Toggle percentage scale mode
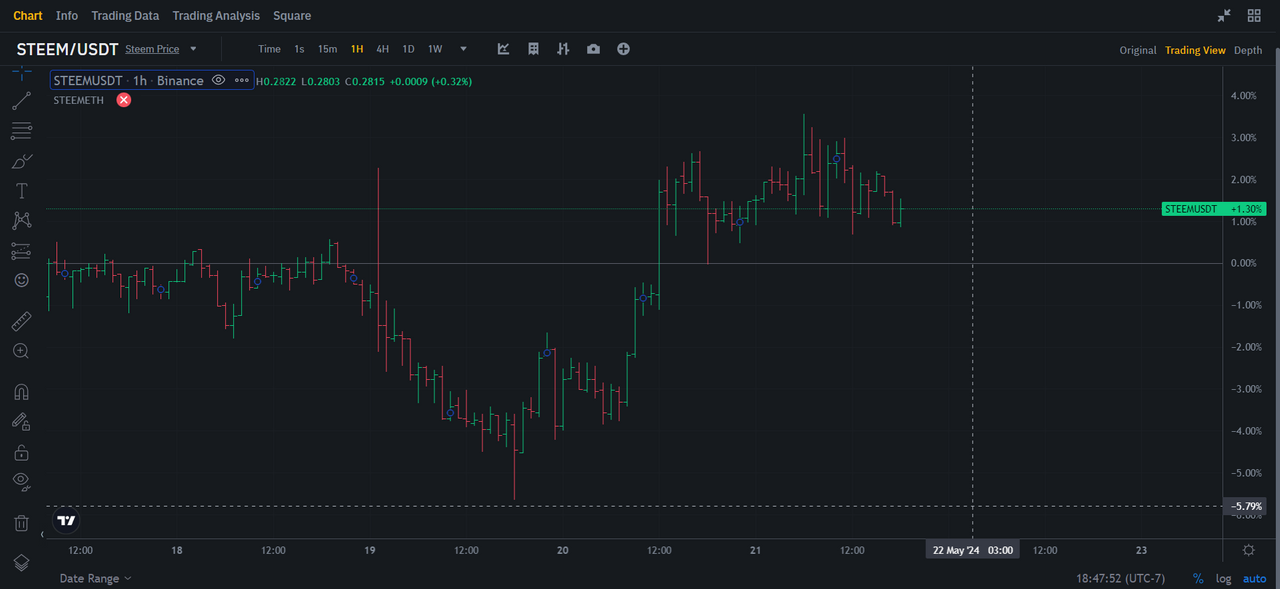Image resolution: width=1280 pixels, height=589 pixels. [x=1198, y=579]
